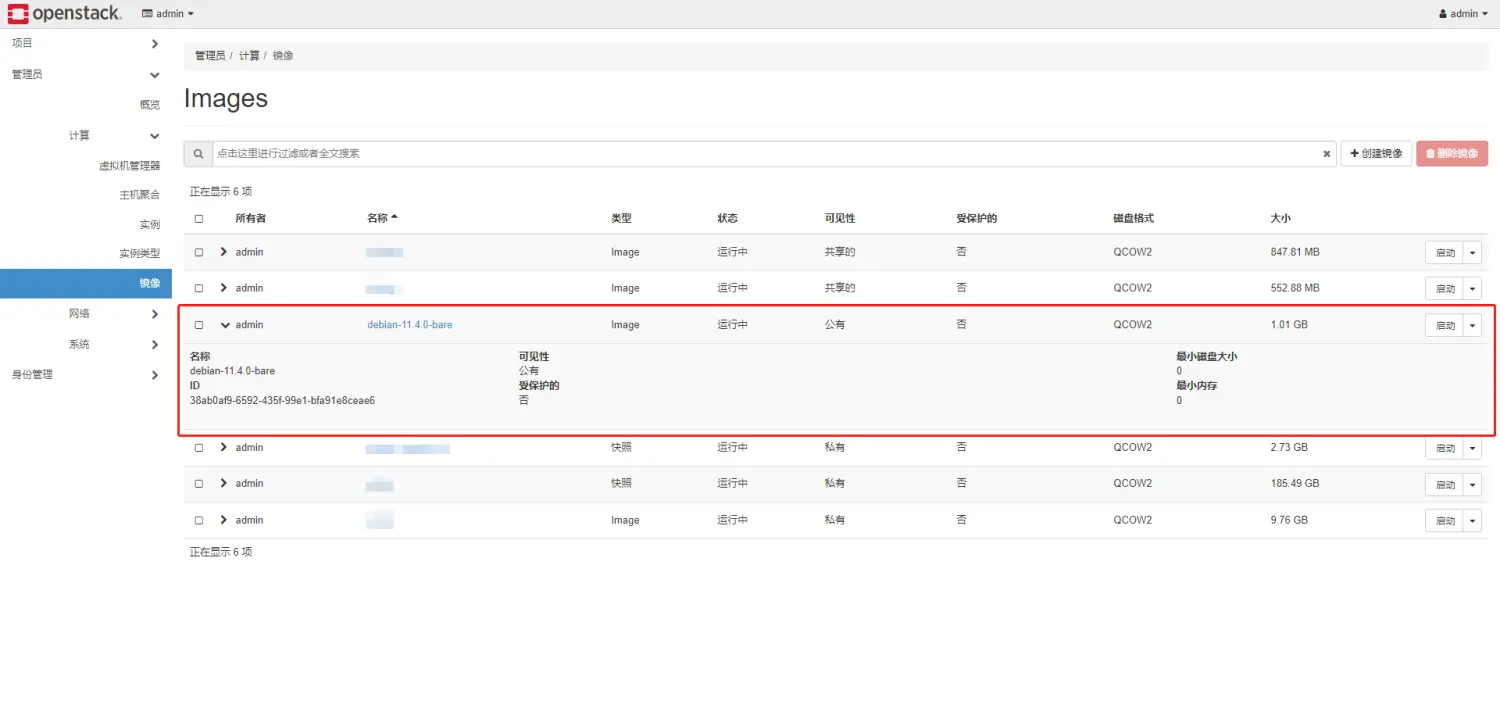The width and height of the screenshot is (1500, 726).
Task: Click inside the filter search input field
Action: pos(700,153)
